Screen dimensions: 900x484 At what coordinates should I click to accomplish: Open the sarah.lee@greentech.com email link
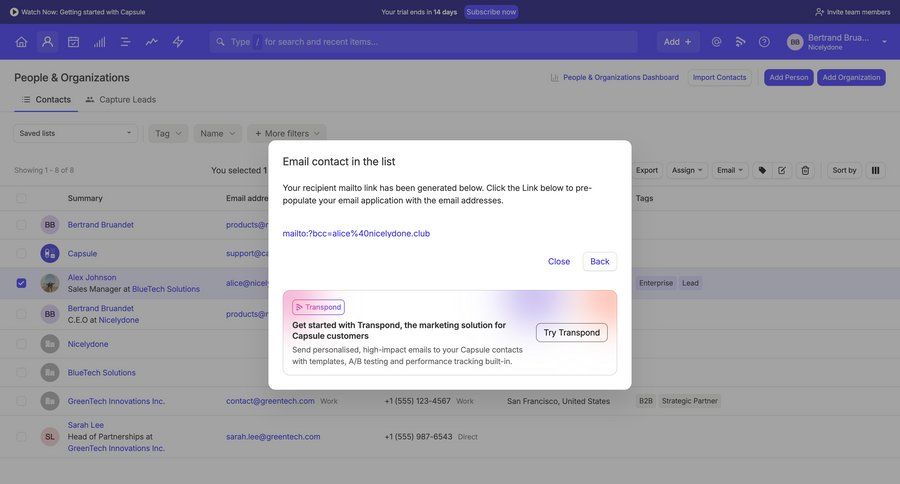(x=273, y=437)
